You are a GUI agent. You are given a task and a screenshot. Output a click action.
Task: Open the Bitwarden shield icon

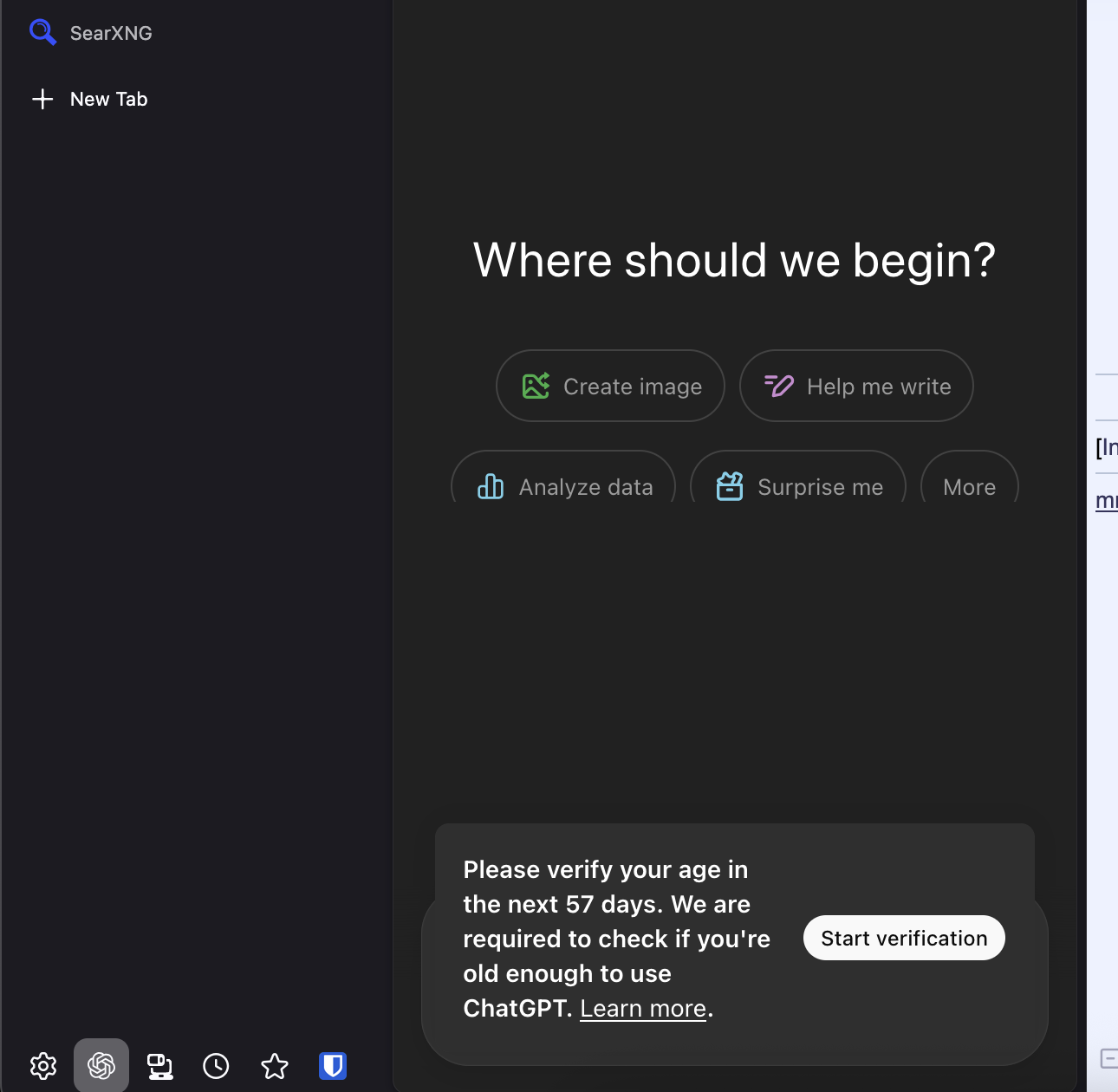(x=333, y=1066)
